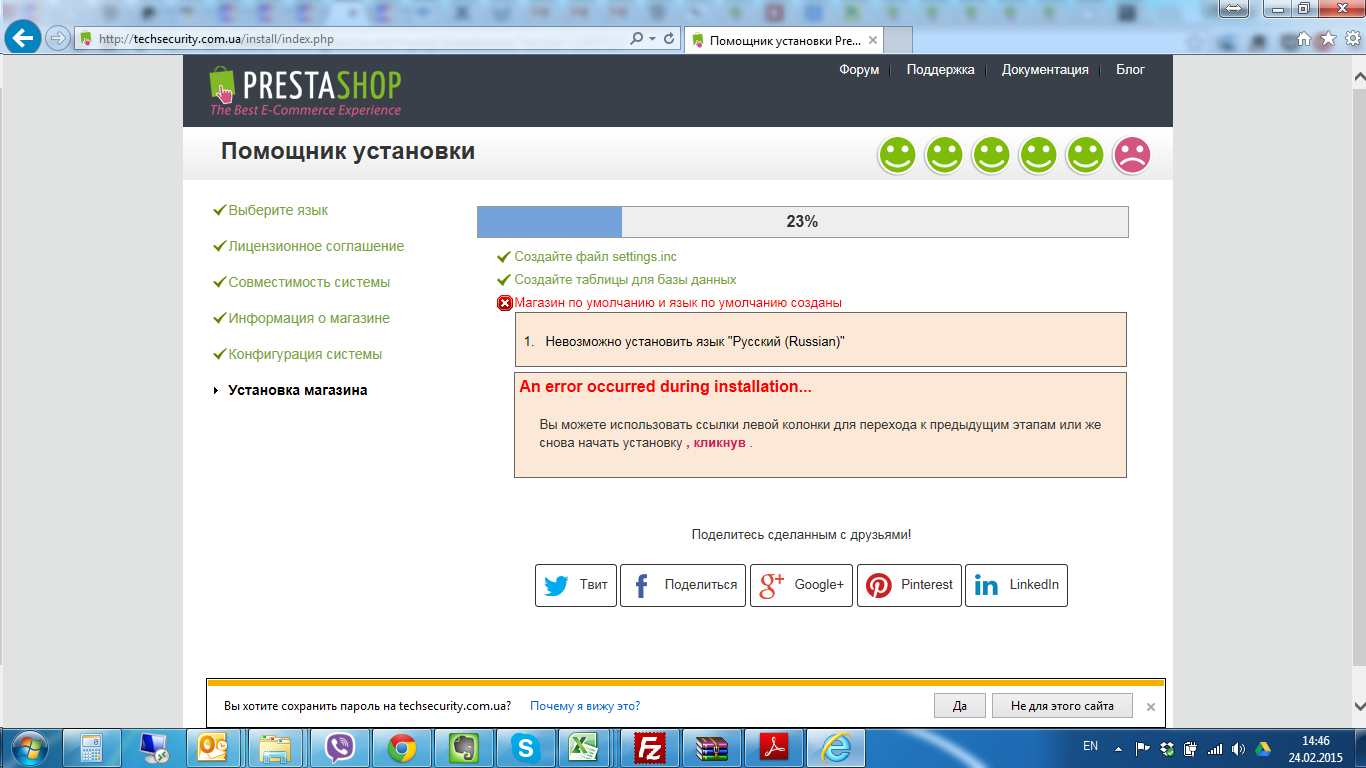
Task: Click 'Магазин по умолчанию и язык по умолчанию созданы'
Action: coord(678,303)
